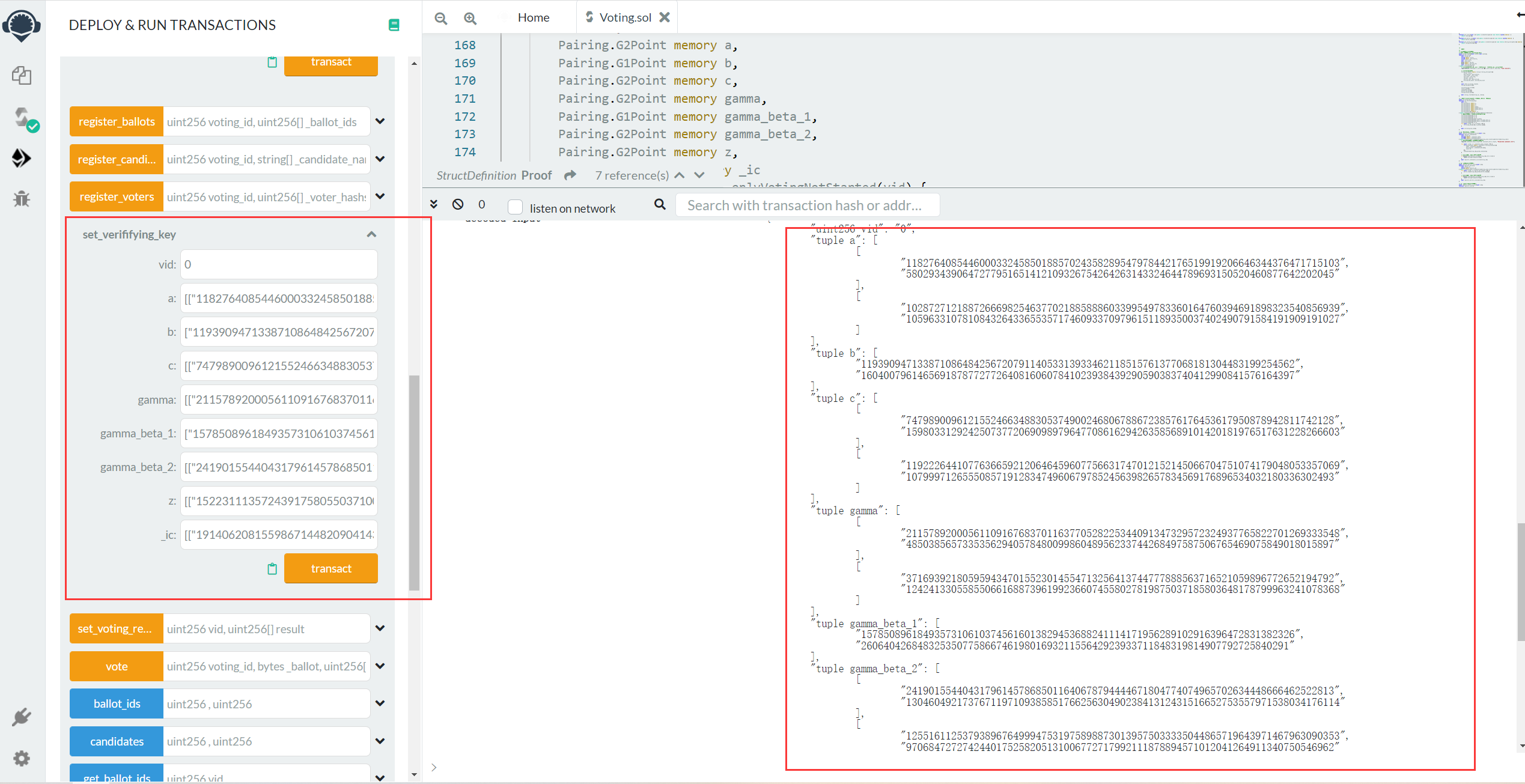Expand candidates function dropdown arrow
Image resolution: width=1525 pixels, height=784 pixels.
pos(380,741)
